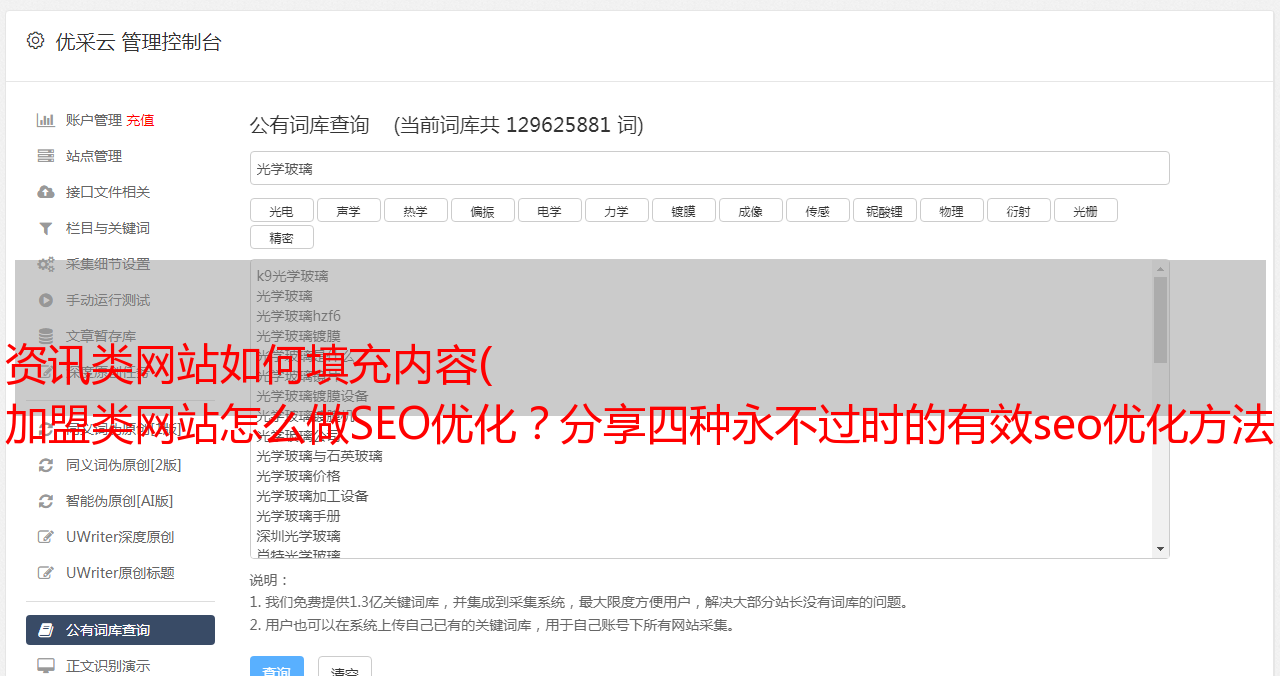Open 账户管理 bar chart icon
Viewport: 1280px width, 676px height.
coord(46,120)
